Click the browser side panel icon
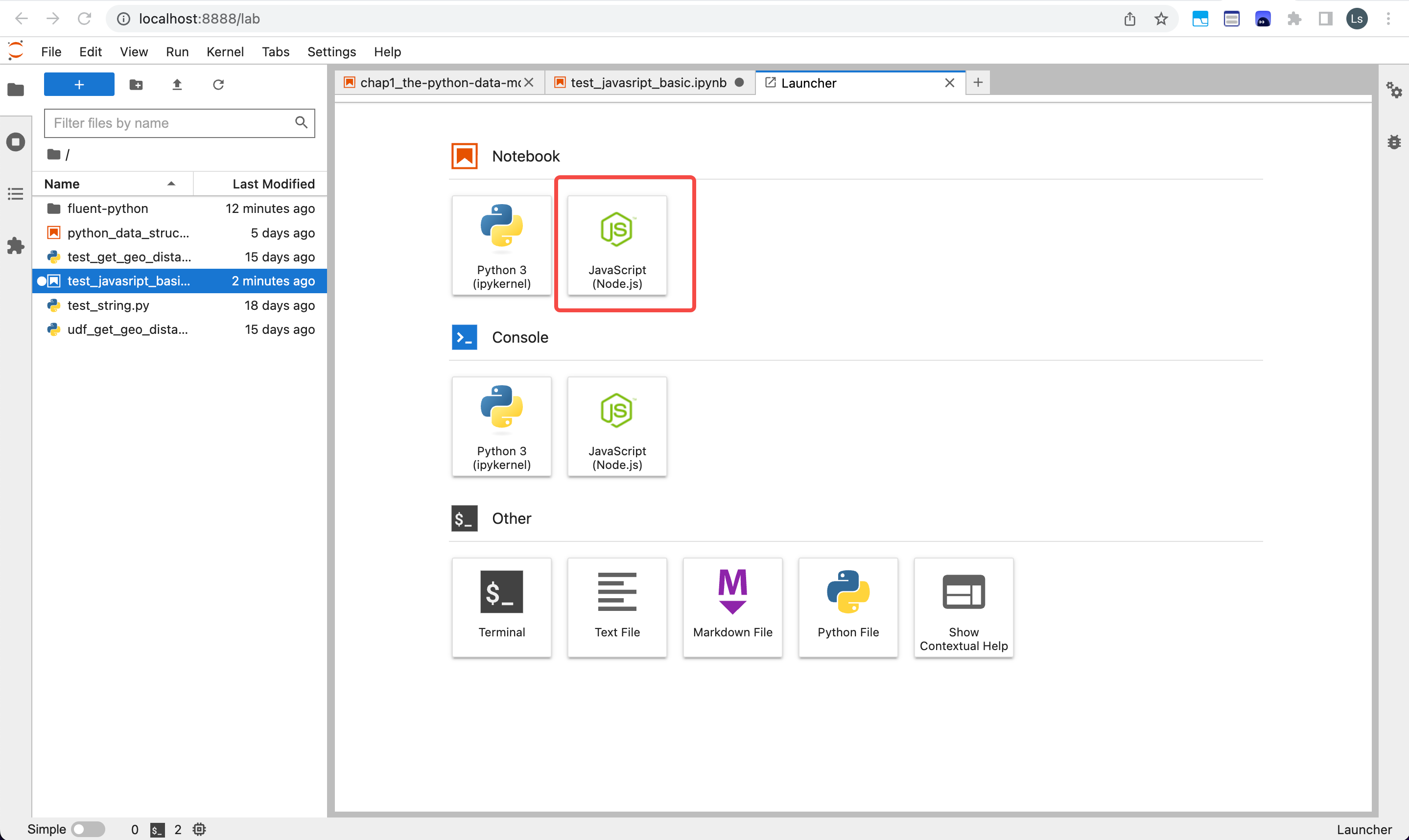 point(1325,19)
